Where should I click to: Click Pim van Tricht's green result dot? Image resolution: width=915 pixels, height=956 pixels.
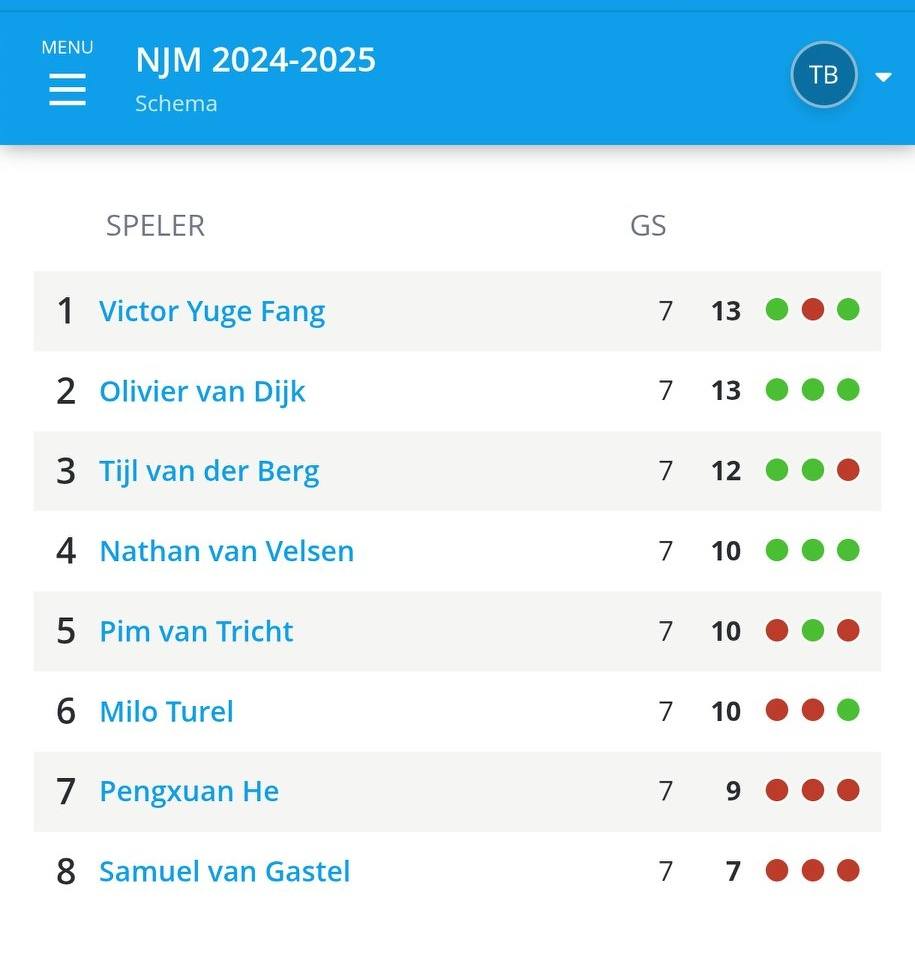[x=813, y=630]
